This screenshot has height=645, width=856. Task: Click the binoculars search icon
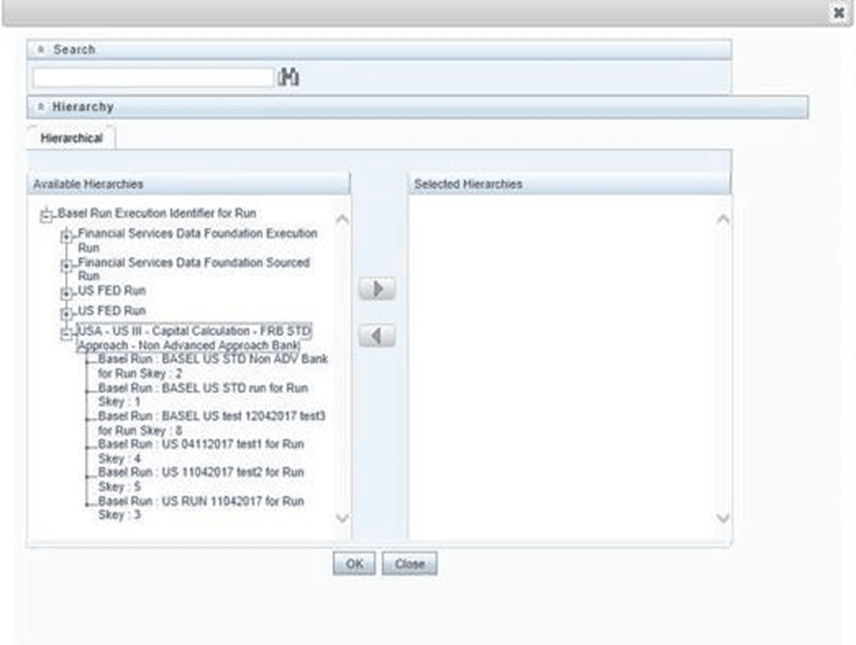tap(289, 75)
